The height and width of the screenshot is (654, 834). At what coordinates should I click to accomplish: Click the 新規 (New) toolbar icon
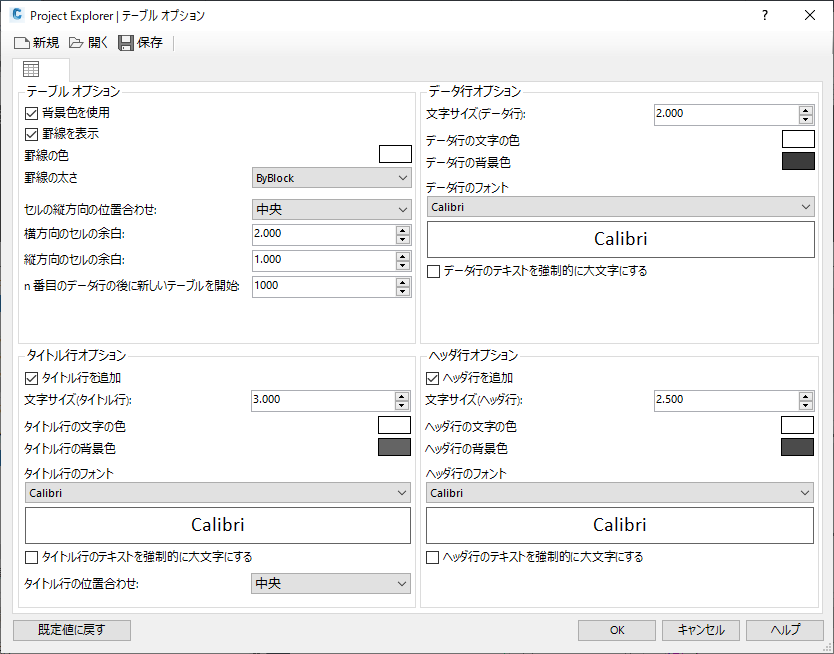point(22,43)
